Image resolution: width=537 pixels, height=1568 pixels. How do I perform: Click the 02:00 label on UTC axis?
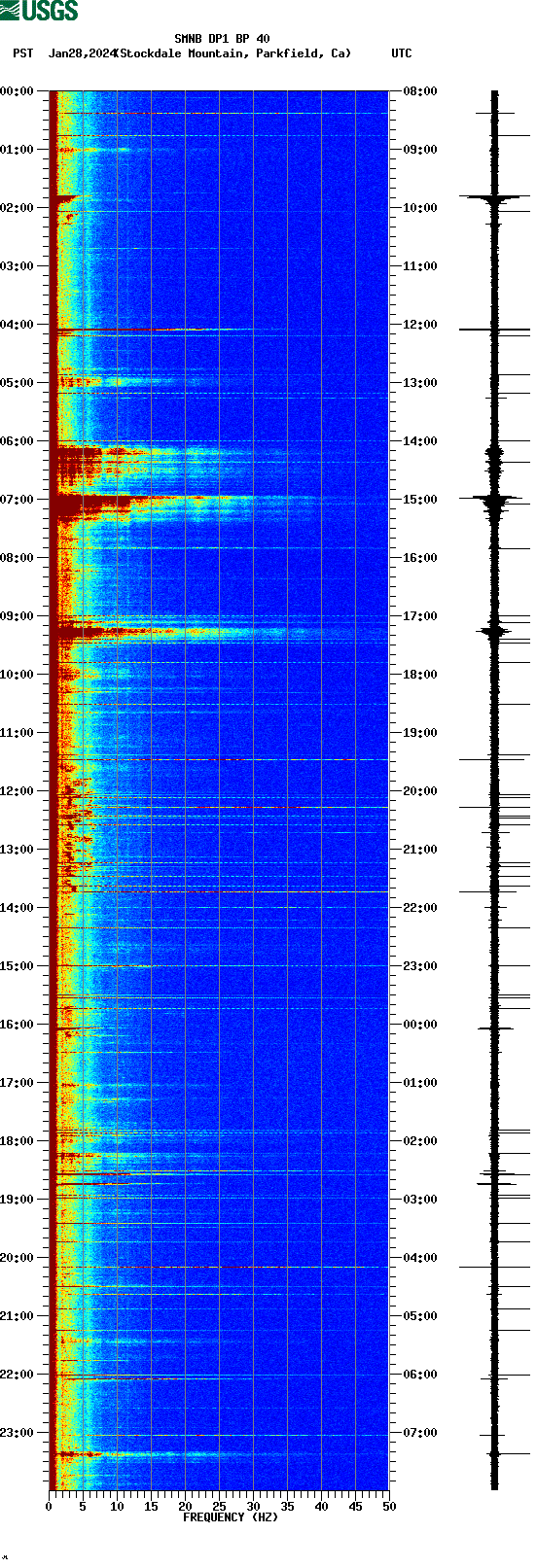[420, 1141]
